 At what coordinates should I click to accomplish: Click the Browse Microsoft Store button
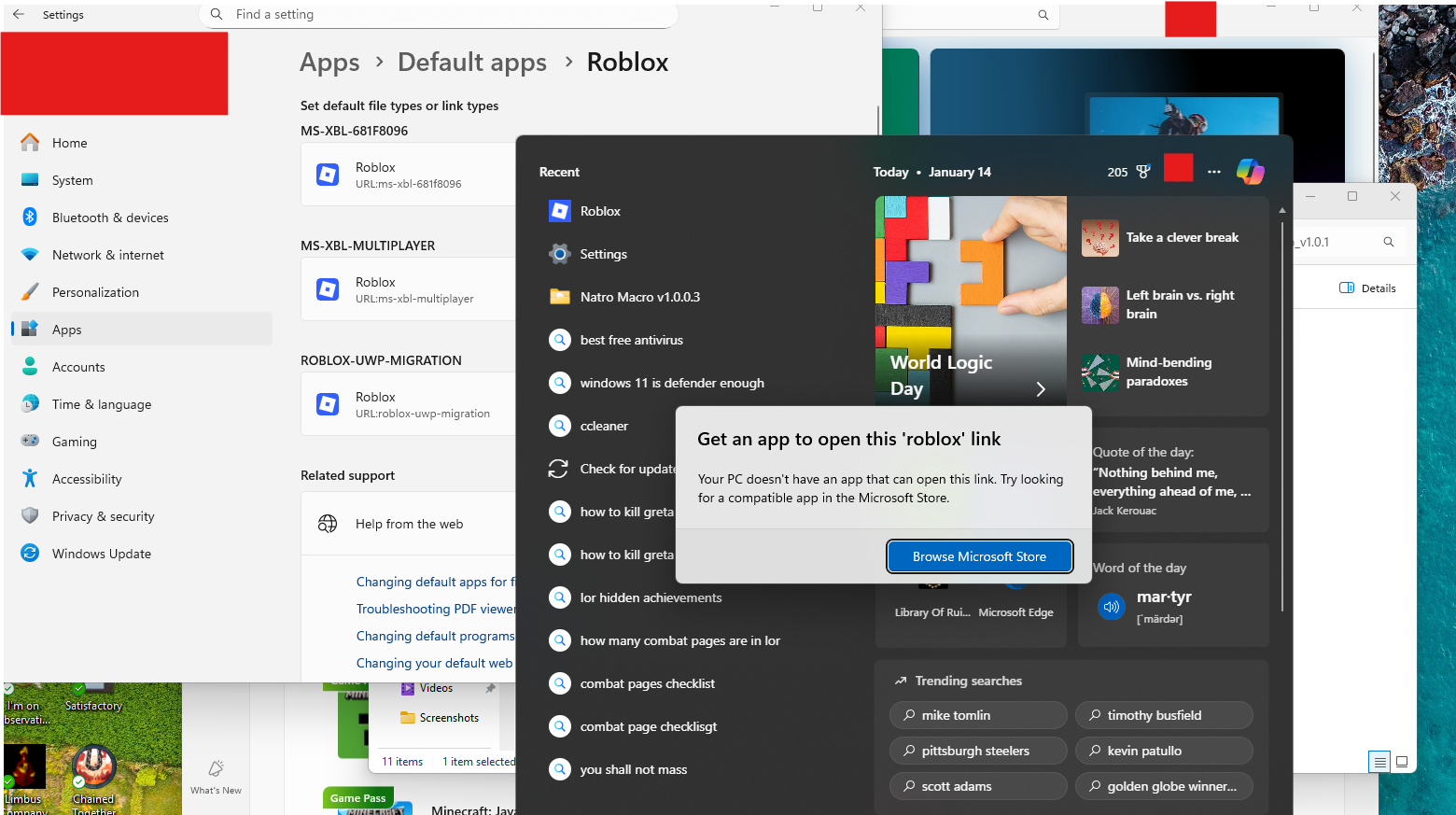coord(979,556)
